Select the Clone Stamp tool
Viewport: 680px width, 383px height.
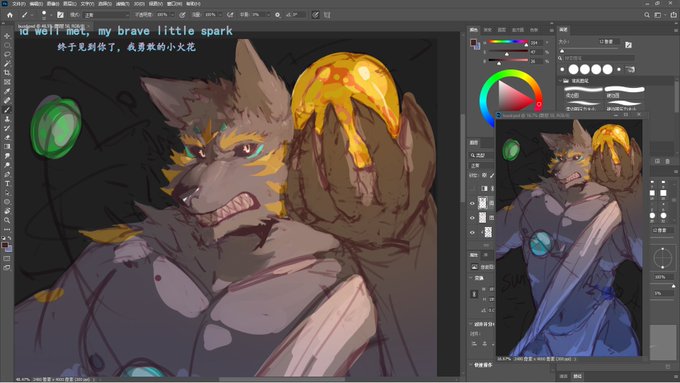(x=7, y=119)
